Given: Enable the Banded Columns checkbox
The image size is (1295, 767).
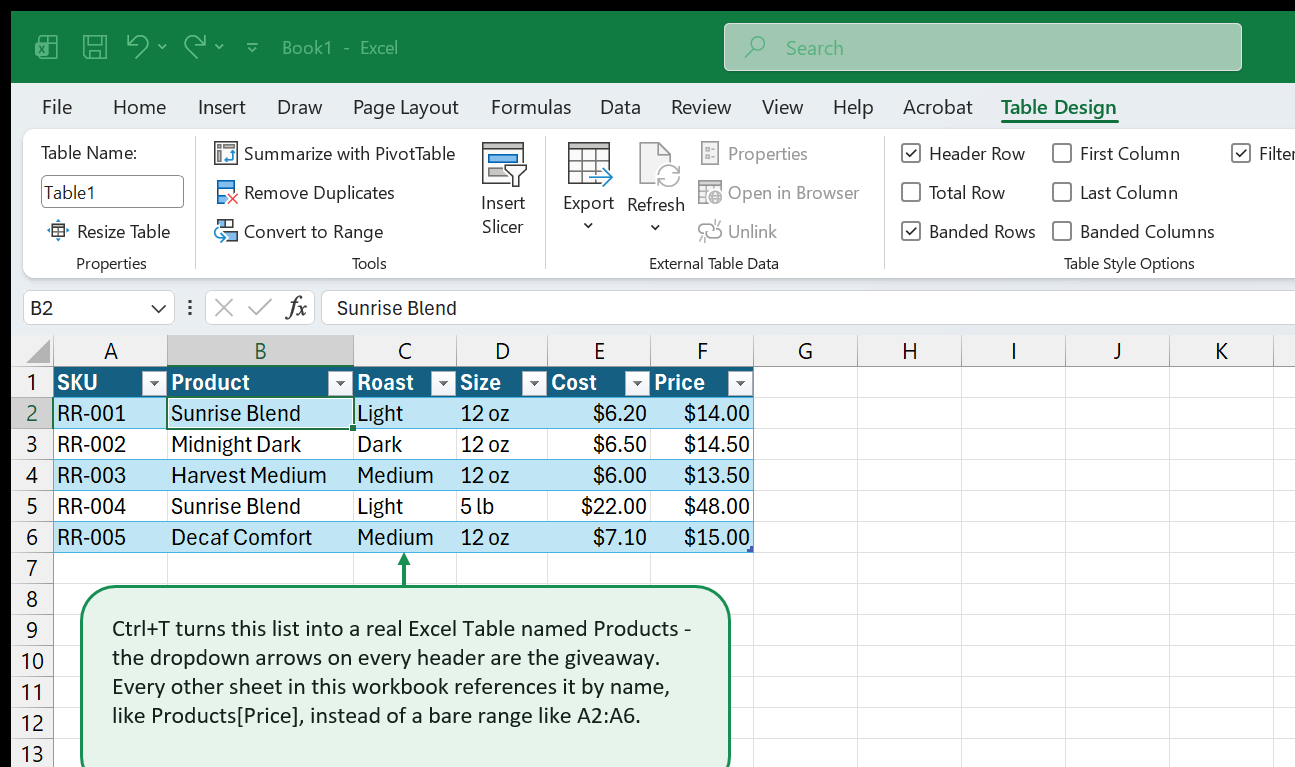Looking at the screenshot, I should 1062,232.
